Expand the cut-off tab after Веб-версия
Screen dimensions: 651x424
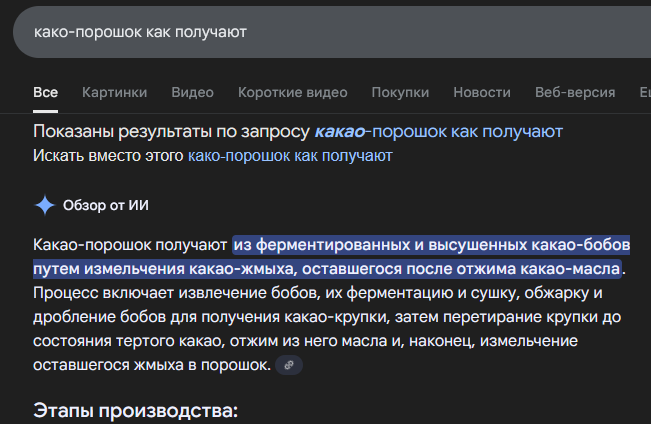644,92
